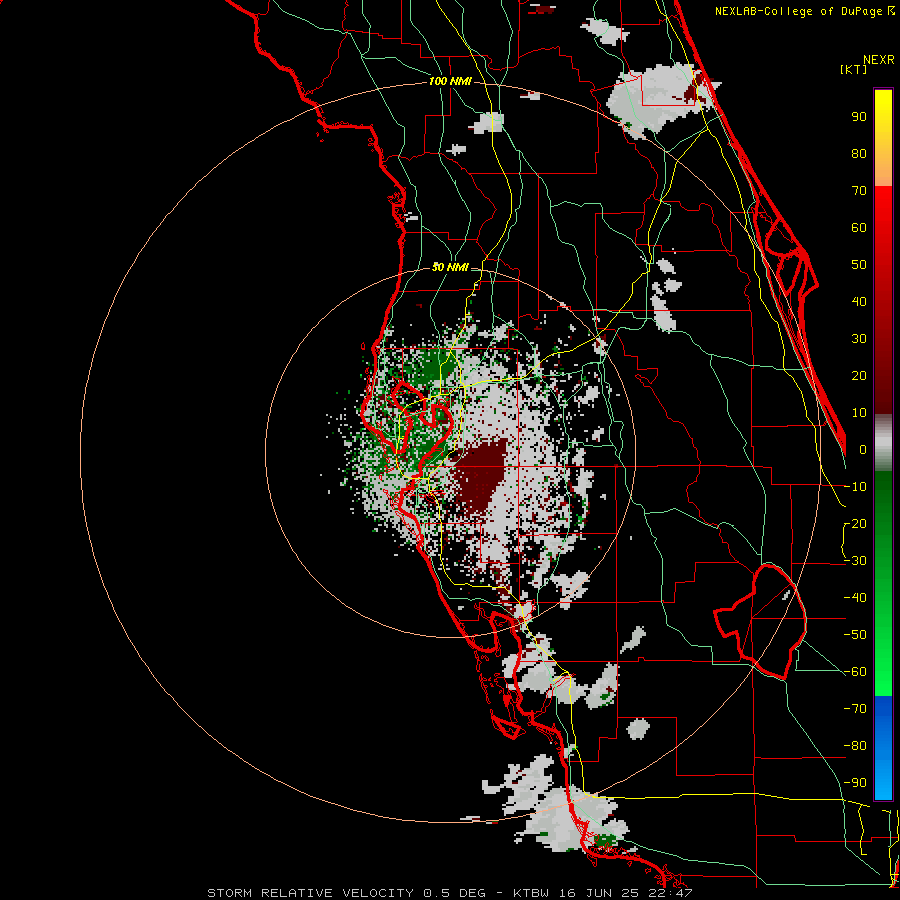Screen dimensions: 900x900
Task: Click the -60 value on the velocity scale
Action: click(x=855, y=672)
